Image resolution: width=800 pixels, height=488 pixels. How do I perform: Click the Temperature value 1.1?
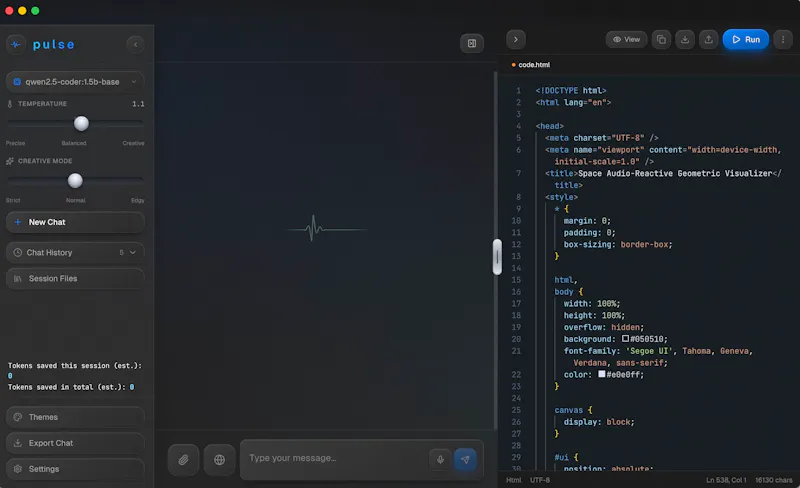(x=138, y=104)
